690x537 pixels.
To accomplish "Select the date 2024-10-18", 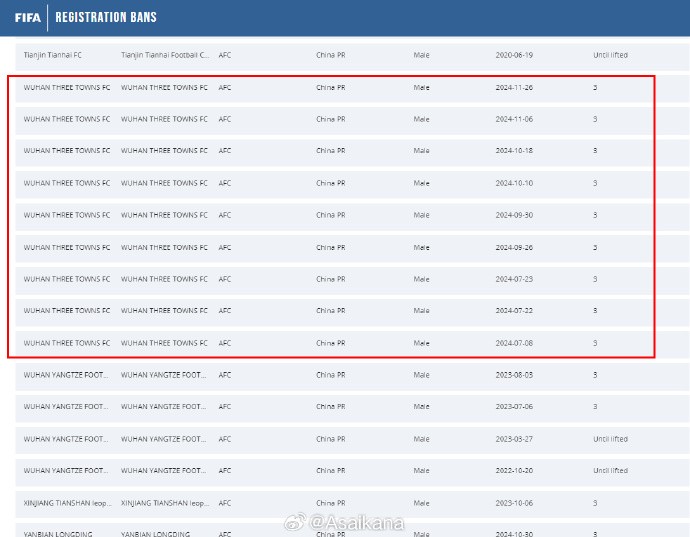I will [514, 151].
